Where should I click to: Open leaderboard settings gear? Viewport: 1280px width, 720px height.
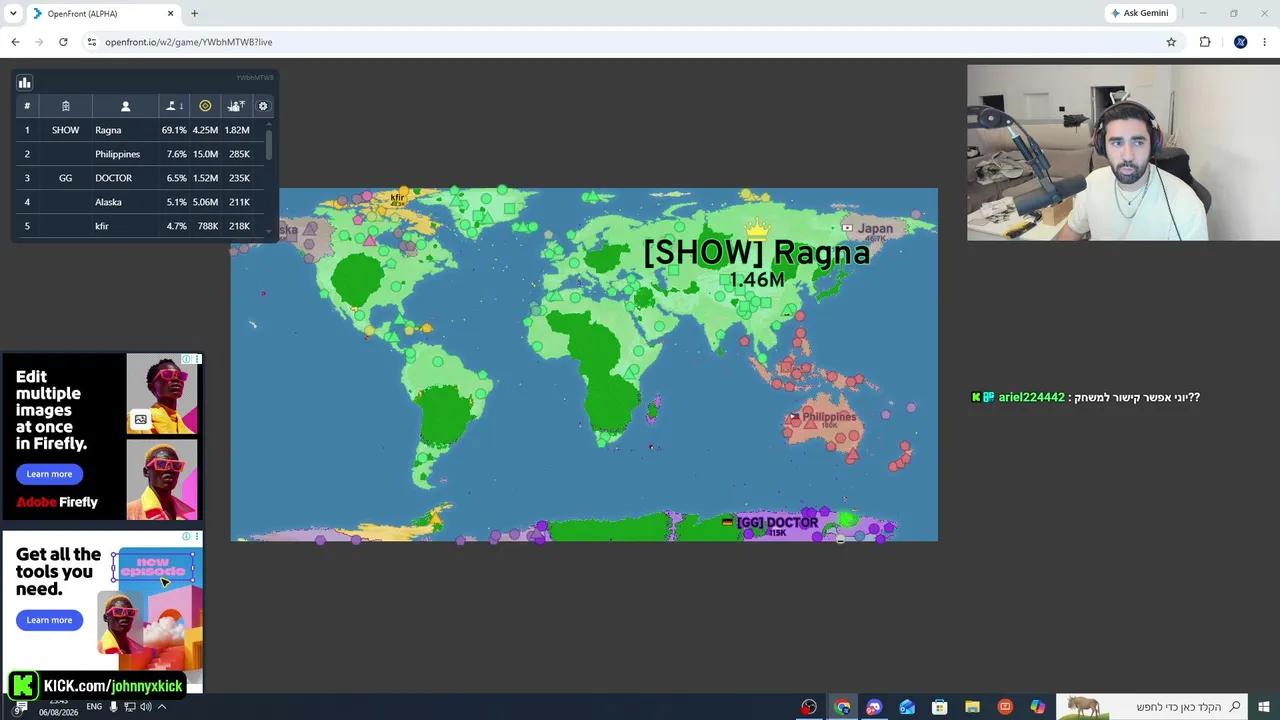[x=263, y=106]
